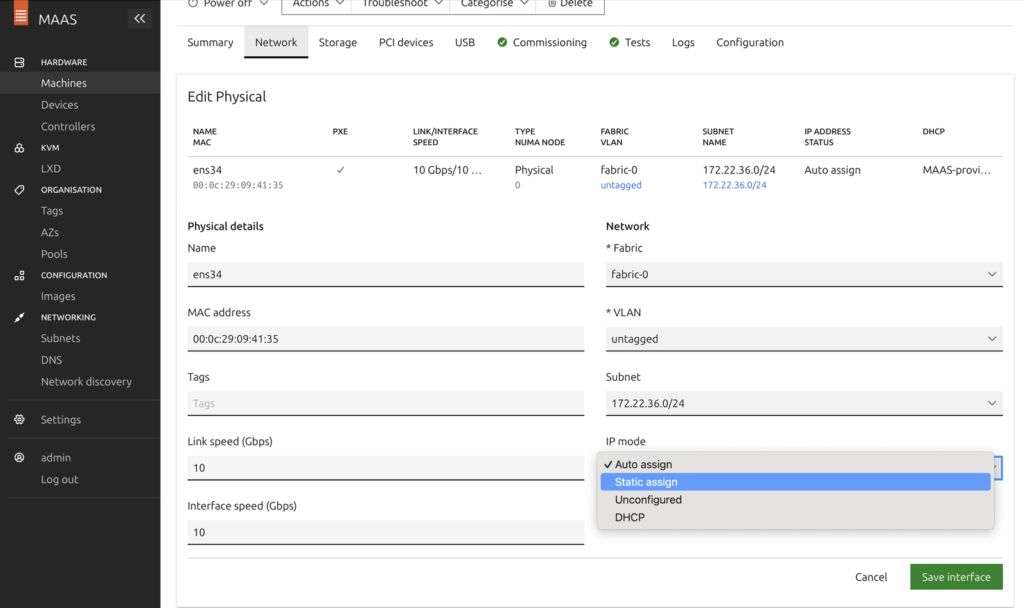The image size is (1024, 608).
Task: Click the PXE checkmark for ens34
Action: coord(340,170)
